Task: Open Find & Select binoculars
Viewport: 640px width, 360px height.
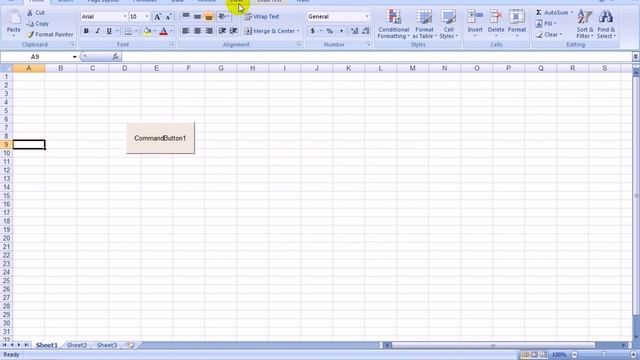Action: 606,24
